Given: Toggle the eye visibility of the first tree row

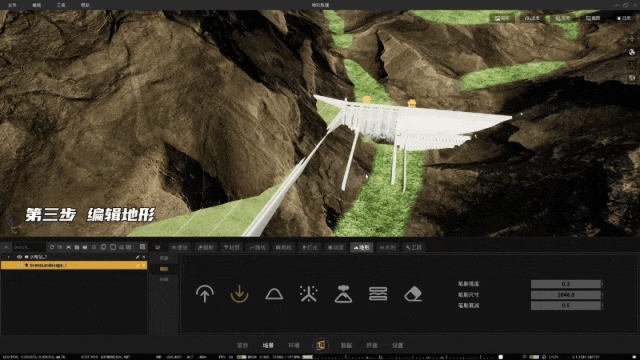Looking at the screenshot, I should coord(19,257).
